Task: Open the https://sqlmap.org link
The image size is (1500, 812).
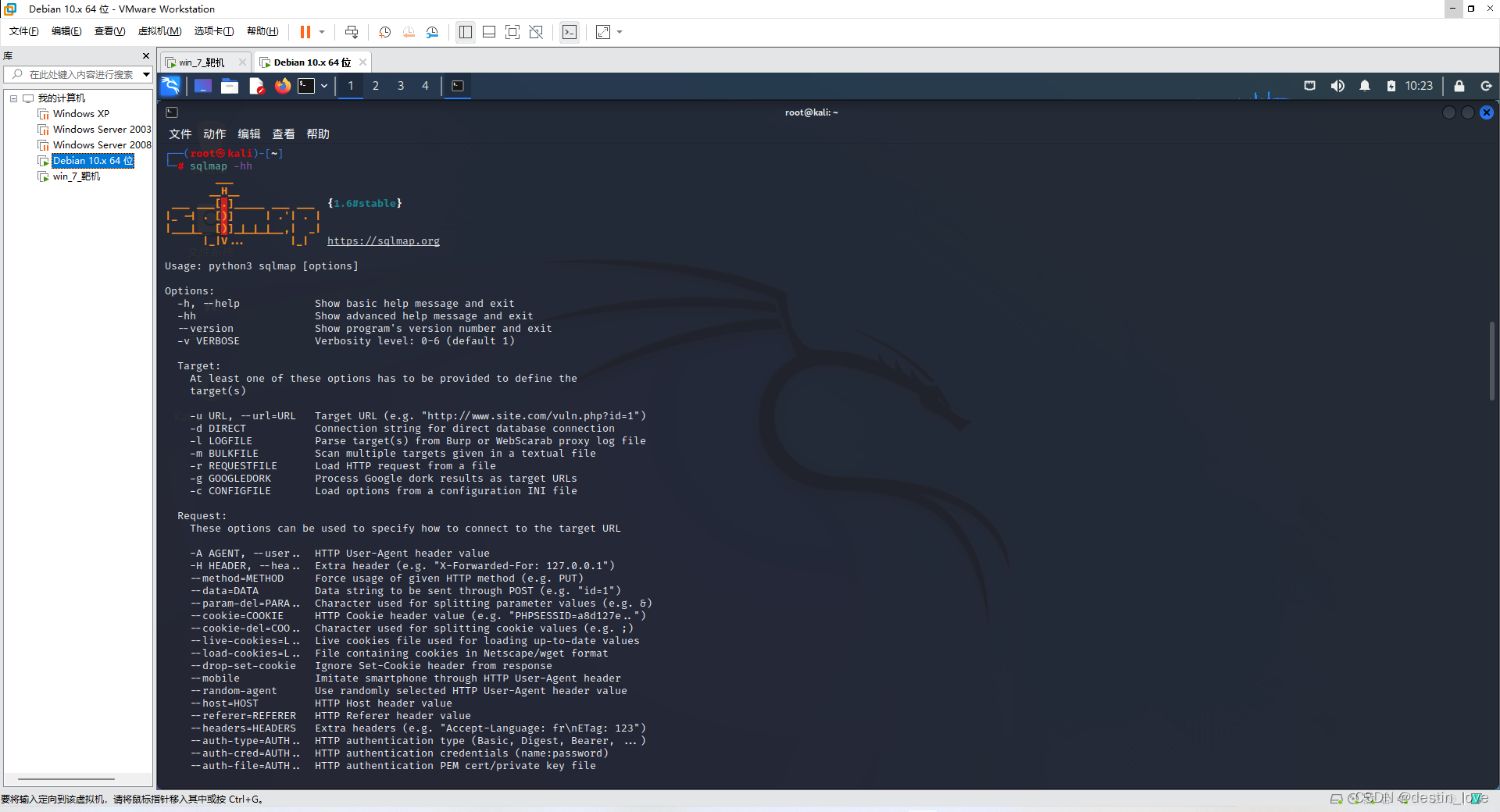Action: [384, 240]
